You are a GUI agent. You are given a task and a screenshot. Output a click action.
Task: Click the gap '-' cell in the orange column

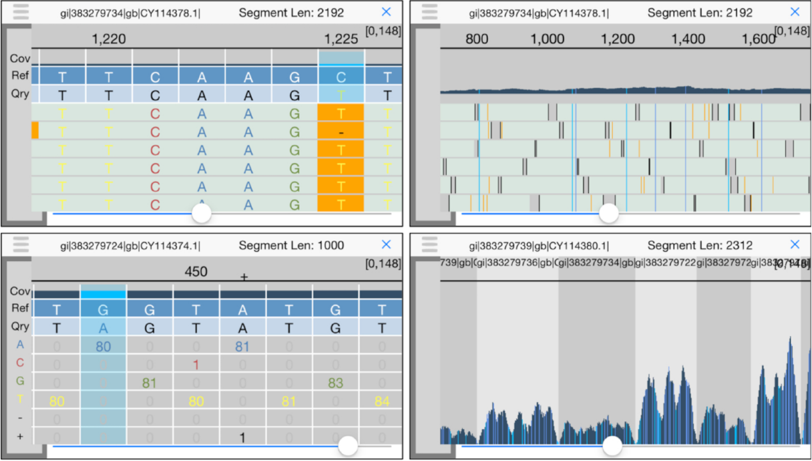pos(341,132)
